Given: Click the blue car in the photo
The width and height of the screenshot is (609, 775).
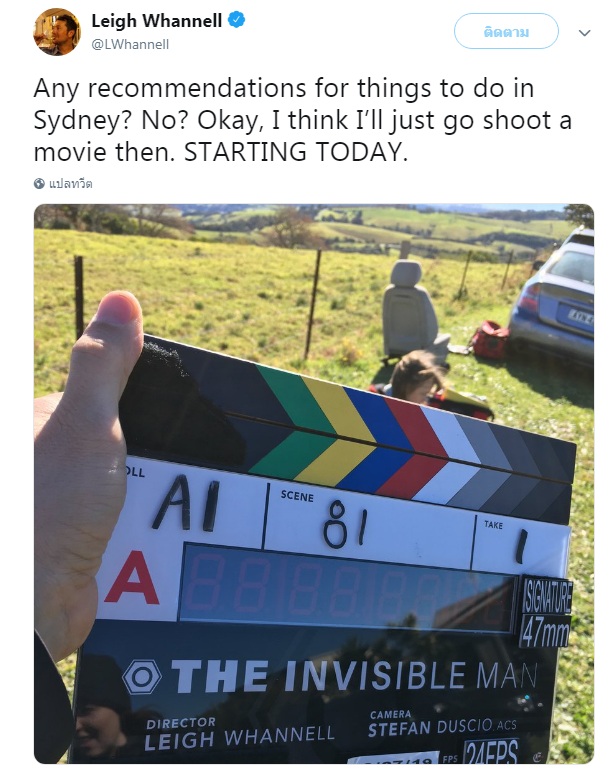Looking at the screenshot, I should [553, 296].
